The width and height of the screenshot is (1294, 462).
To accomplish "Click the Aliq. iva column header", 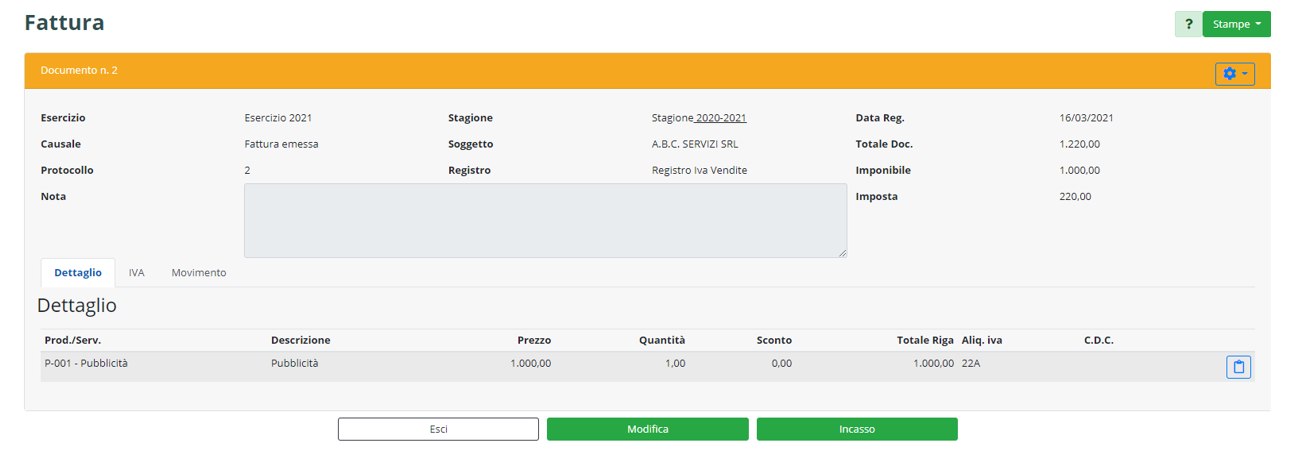I will tap(982, 341).
